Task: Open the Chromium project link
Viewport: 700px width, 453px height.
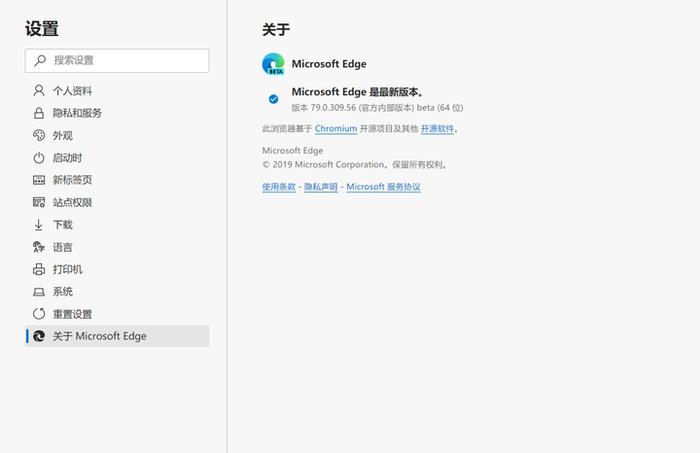Action: point(336,129)
